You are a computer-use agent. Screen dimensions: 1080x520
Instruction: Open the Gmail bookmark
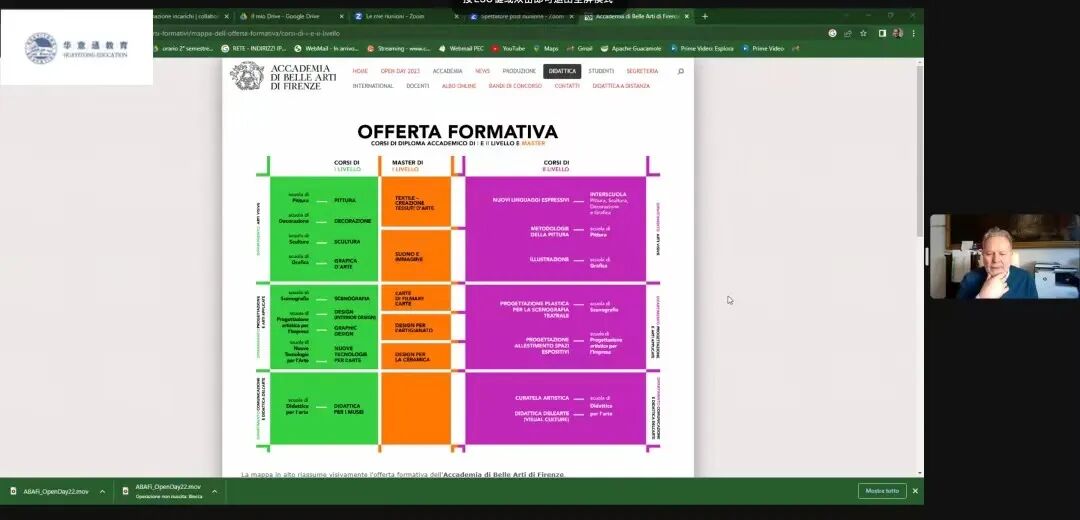pos(579,49)
